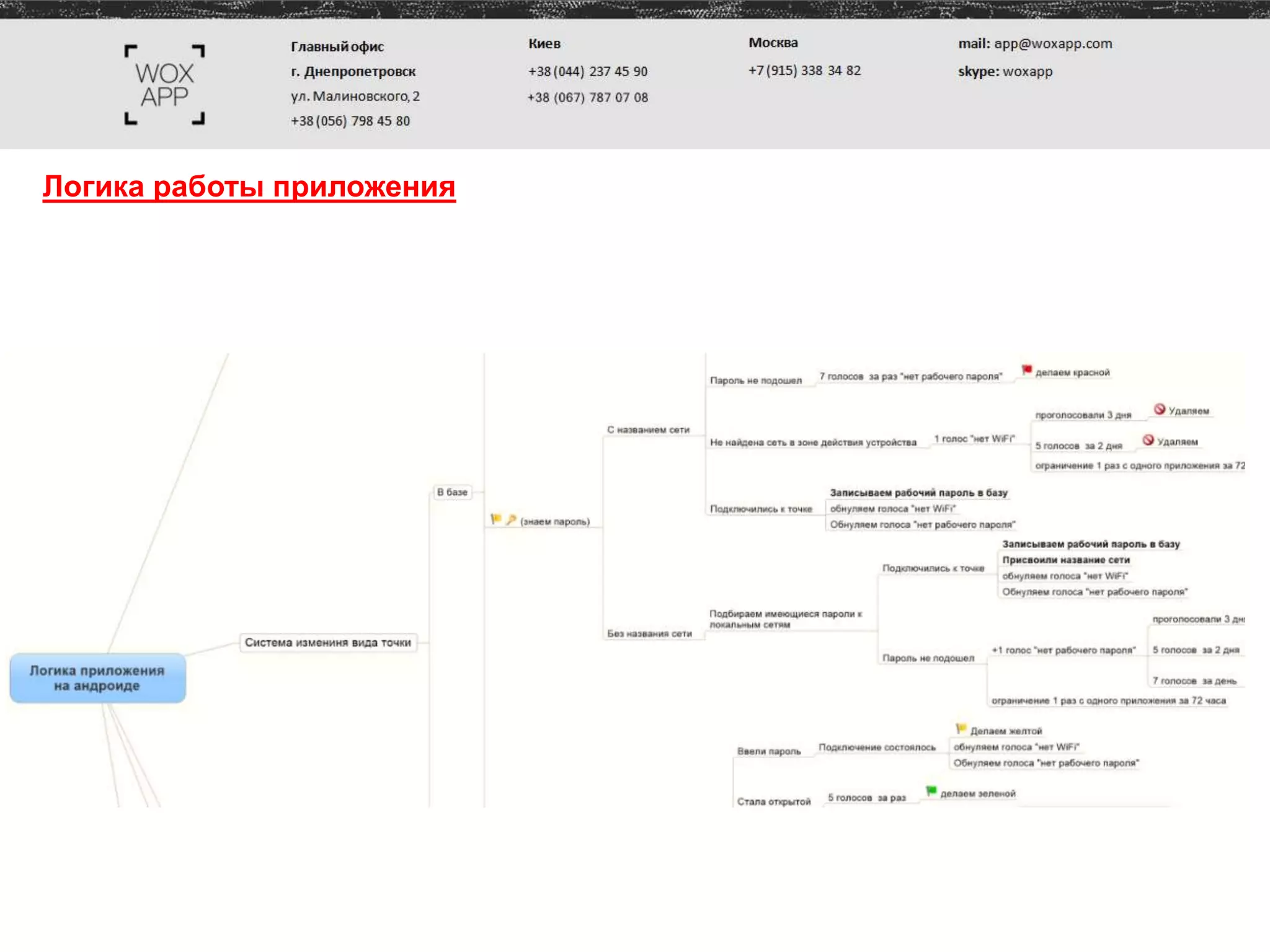Select 'Не найдена сеть в зоне действия устройства'
The image size is (1270, 952).
813,443
